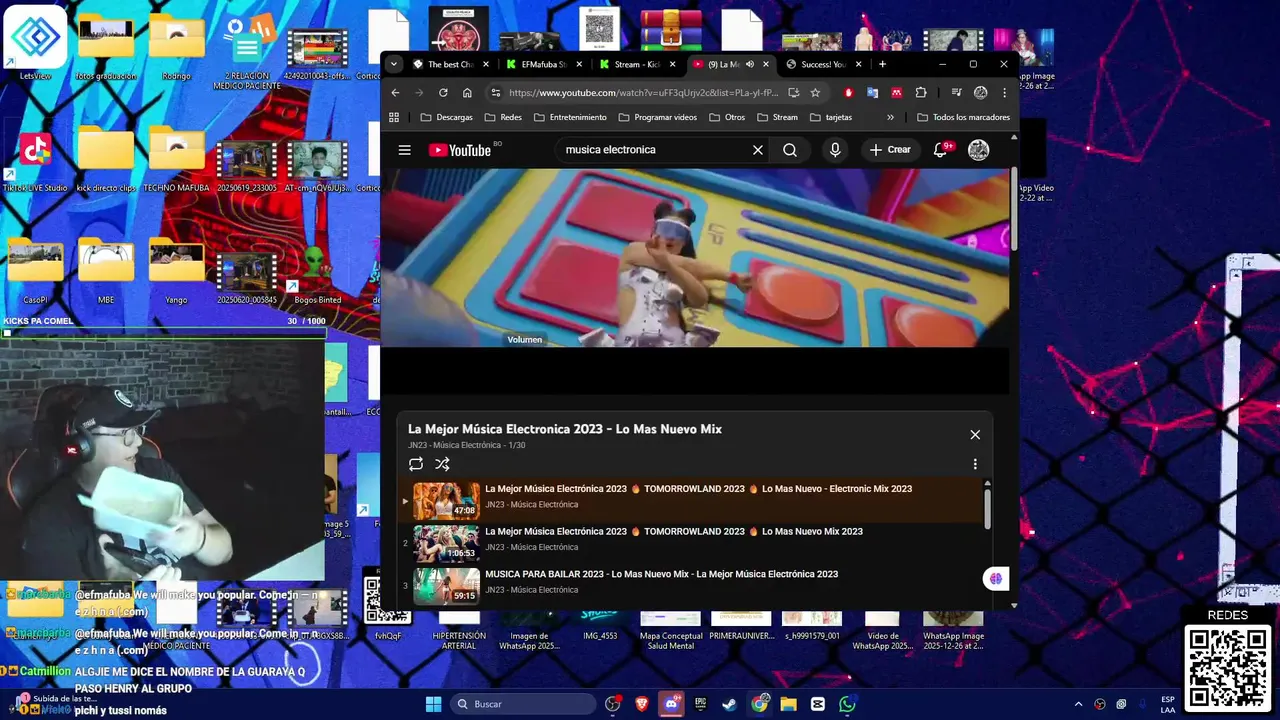Image resolution: width=1280 pixels, height=720 pixels.
Task: Open the Stream bookmarks folder
Action: pyautogui.click(x=777, y=117)
